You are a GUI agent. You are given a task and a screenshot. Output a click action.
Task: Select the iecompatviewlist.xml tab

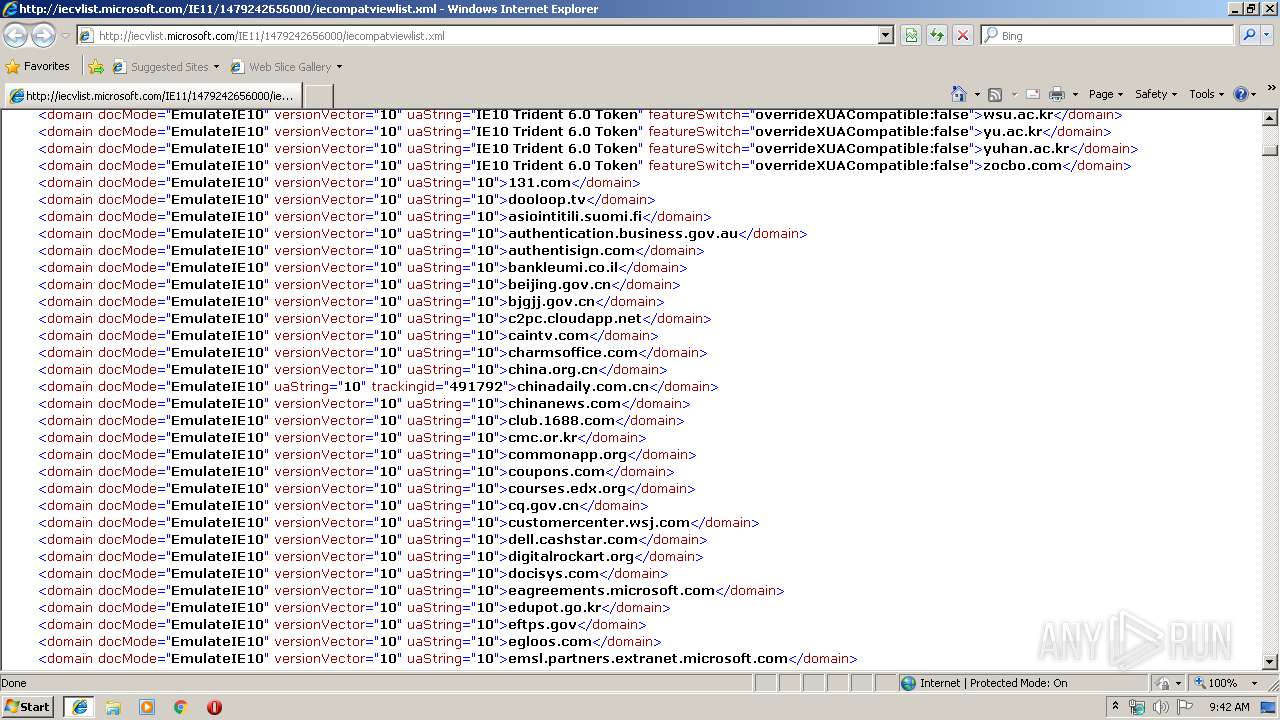coord(152,96)
